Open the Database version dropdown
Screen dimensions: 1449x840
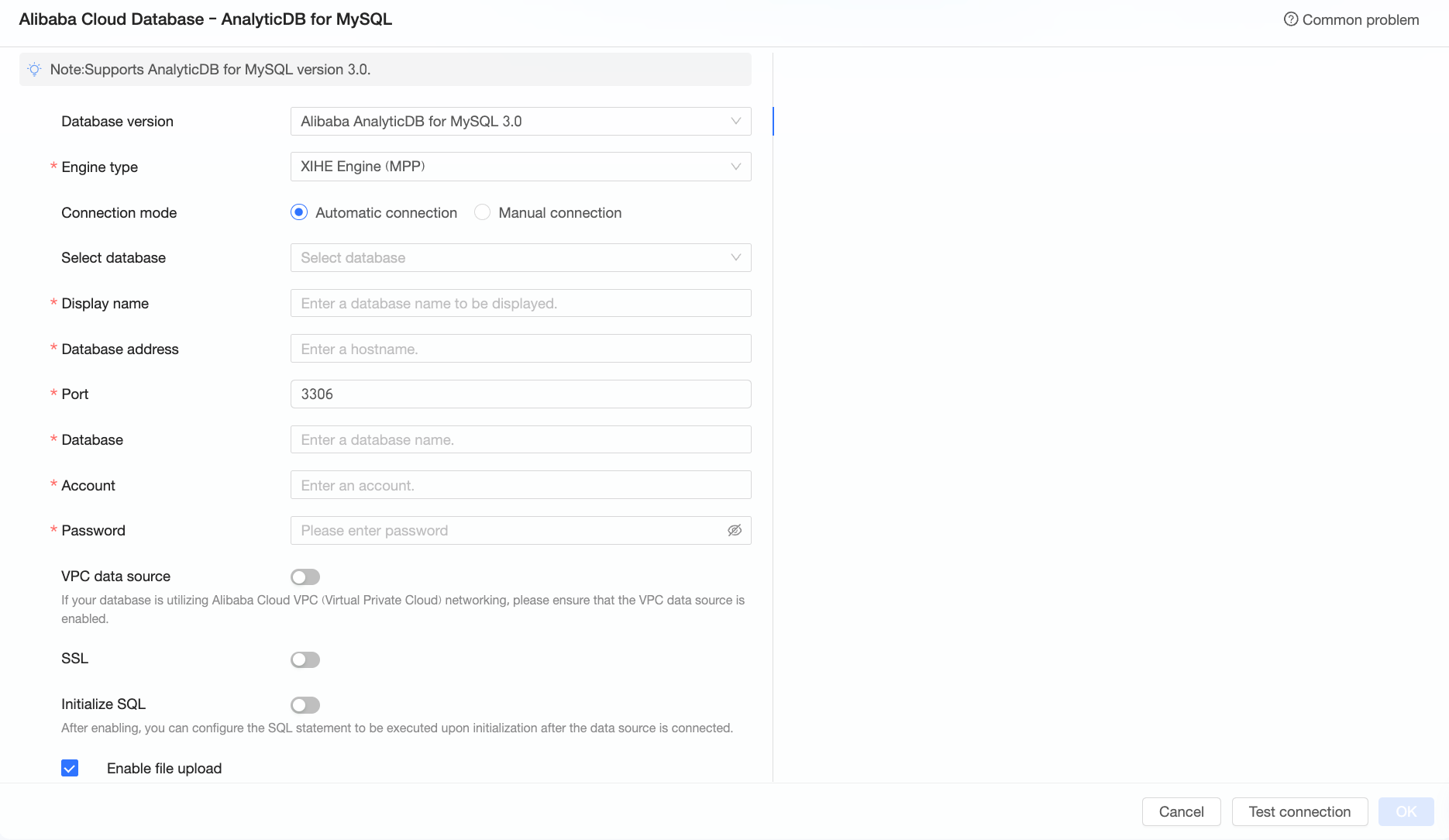521,122
